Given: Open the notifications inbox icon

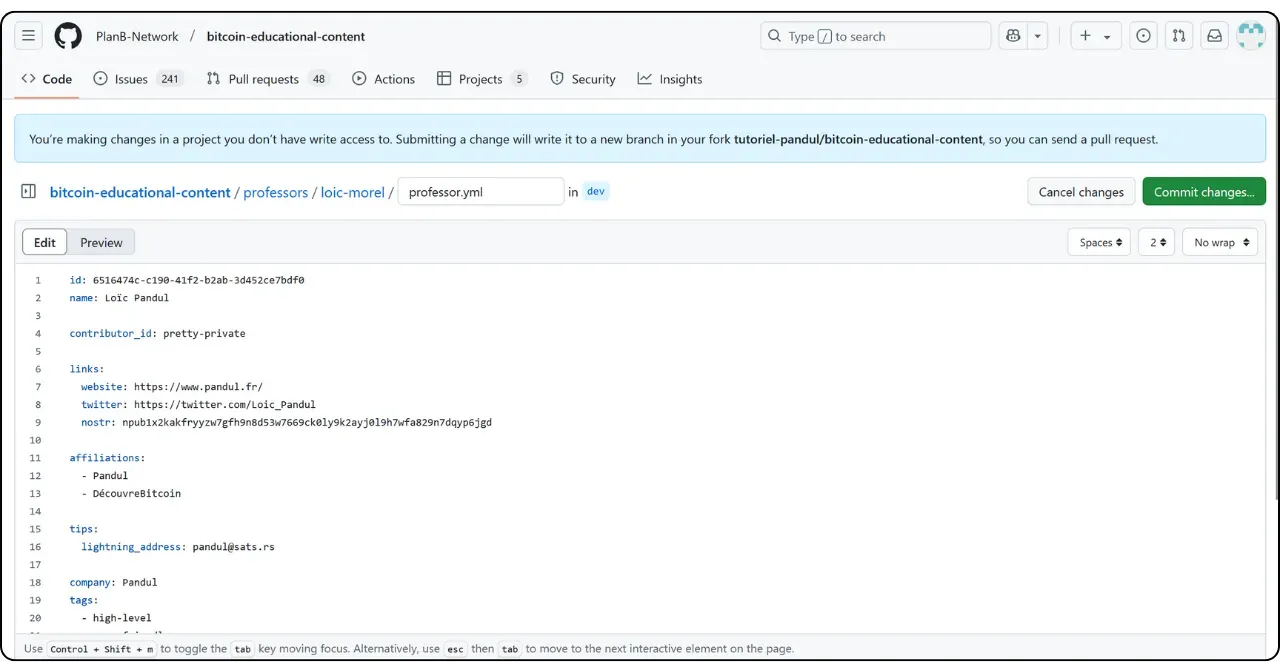Looking at the screenshot, I should point(1214,36).
